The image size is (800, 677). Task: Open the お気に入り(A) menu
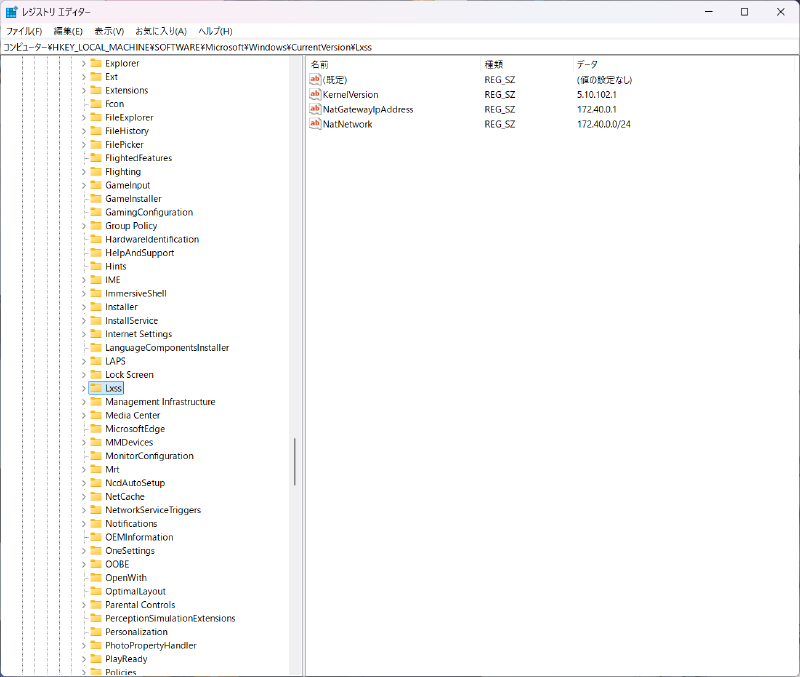pos(161,31)
